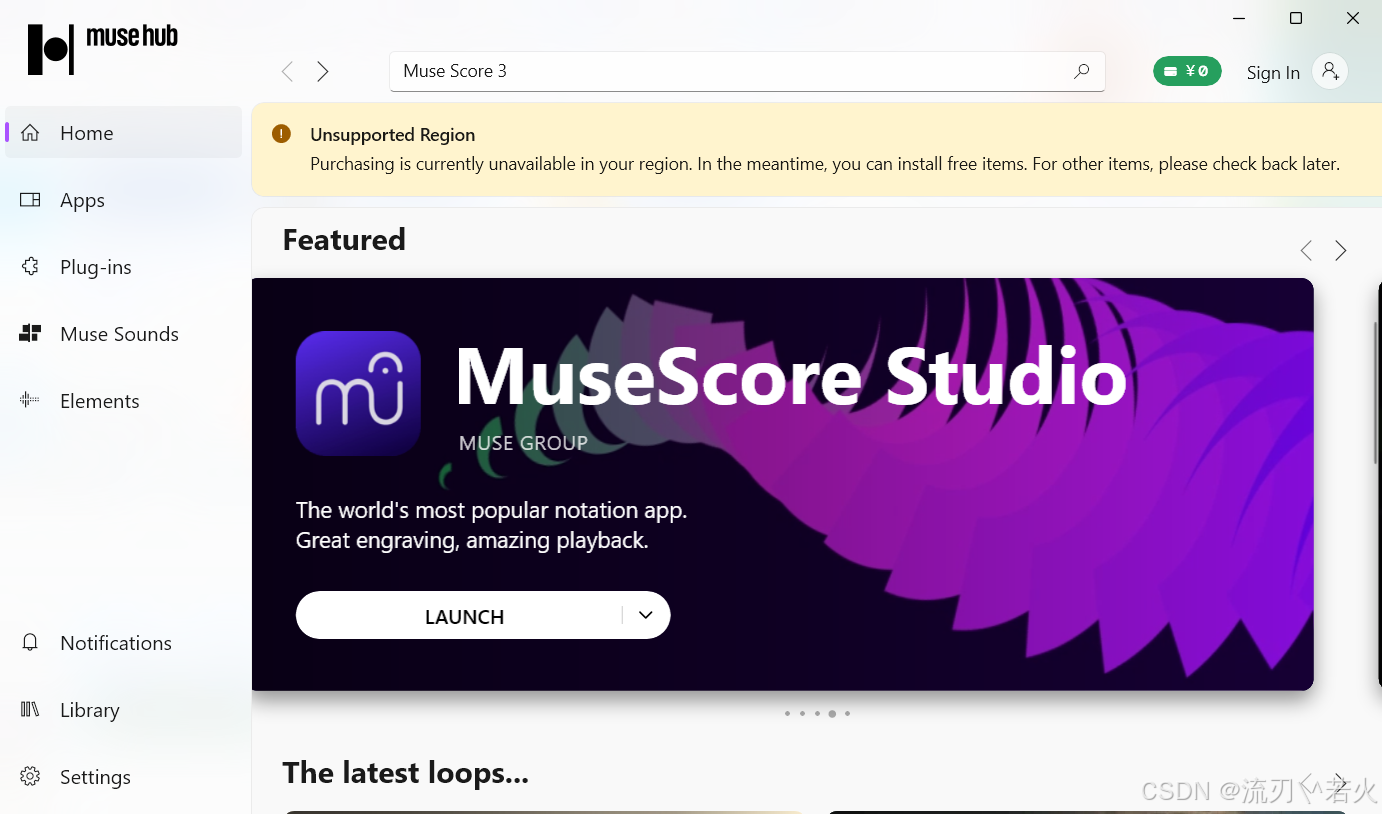Open Settings from the sidebar
1382x814 pixels.
(x=123, y=777)
